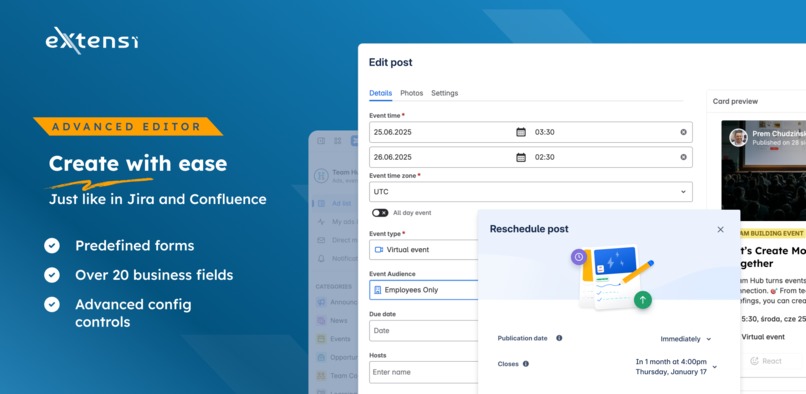This screenshot has width=806, height=394.
Task: Click info icon next to Publication date
Action: [559, 338]
